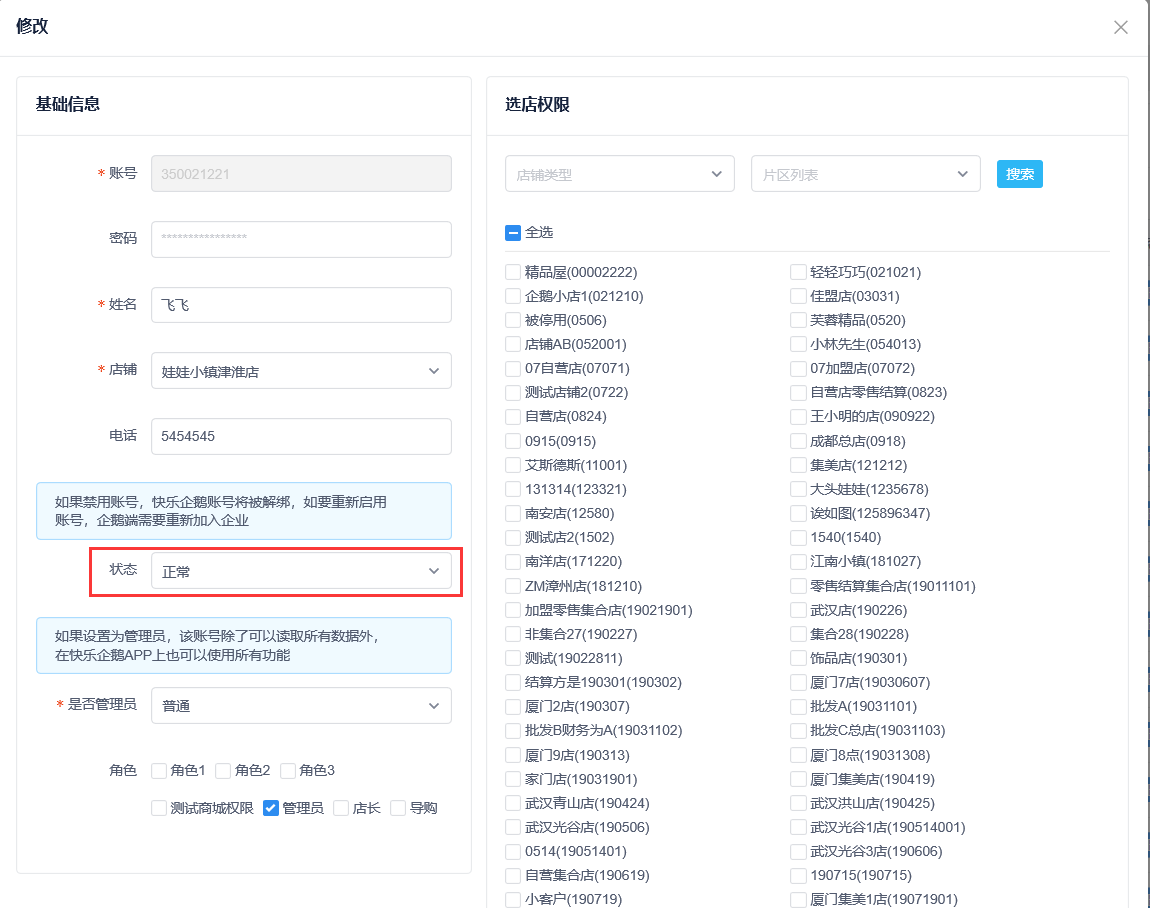Check store ZM漳州店(181210)
The height and width of the screenshot is (908, 1150).
point(513,586)
